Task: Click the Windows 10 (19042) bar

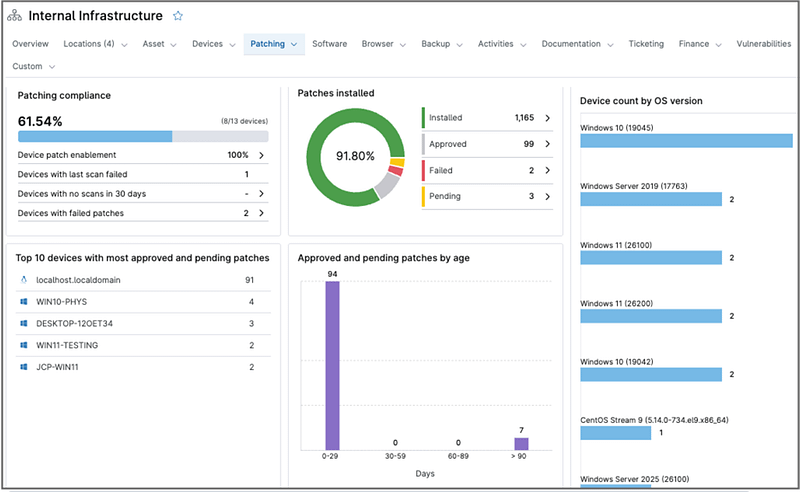Action: coord(651,375)
